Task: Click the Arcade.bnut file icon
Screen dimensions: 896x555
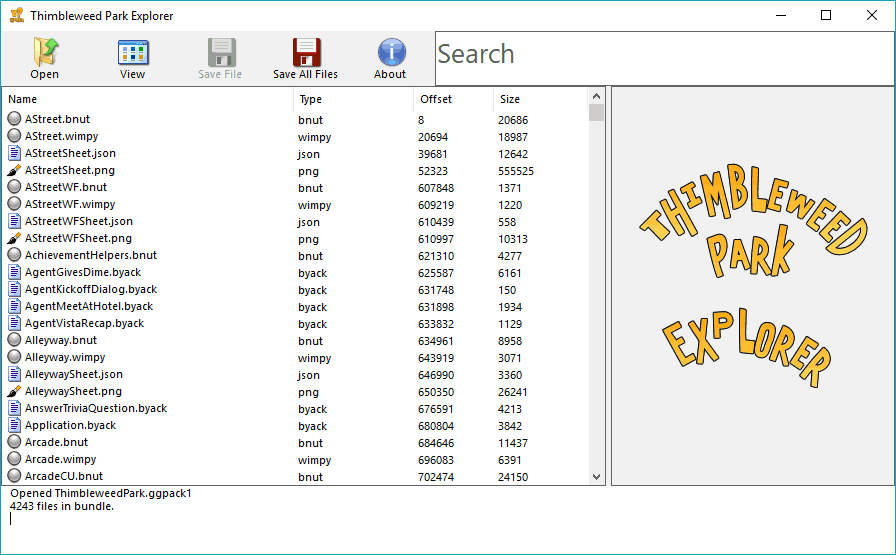Action: click(x=14, y=442)
